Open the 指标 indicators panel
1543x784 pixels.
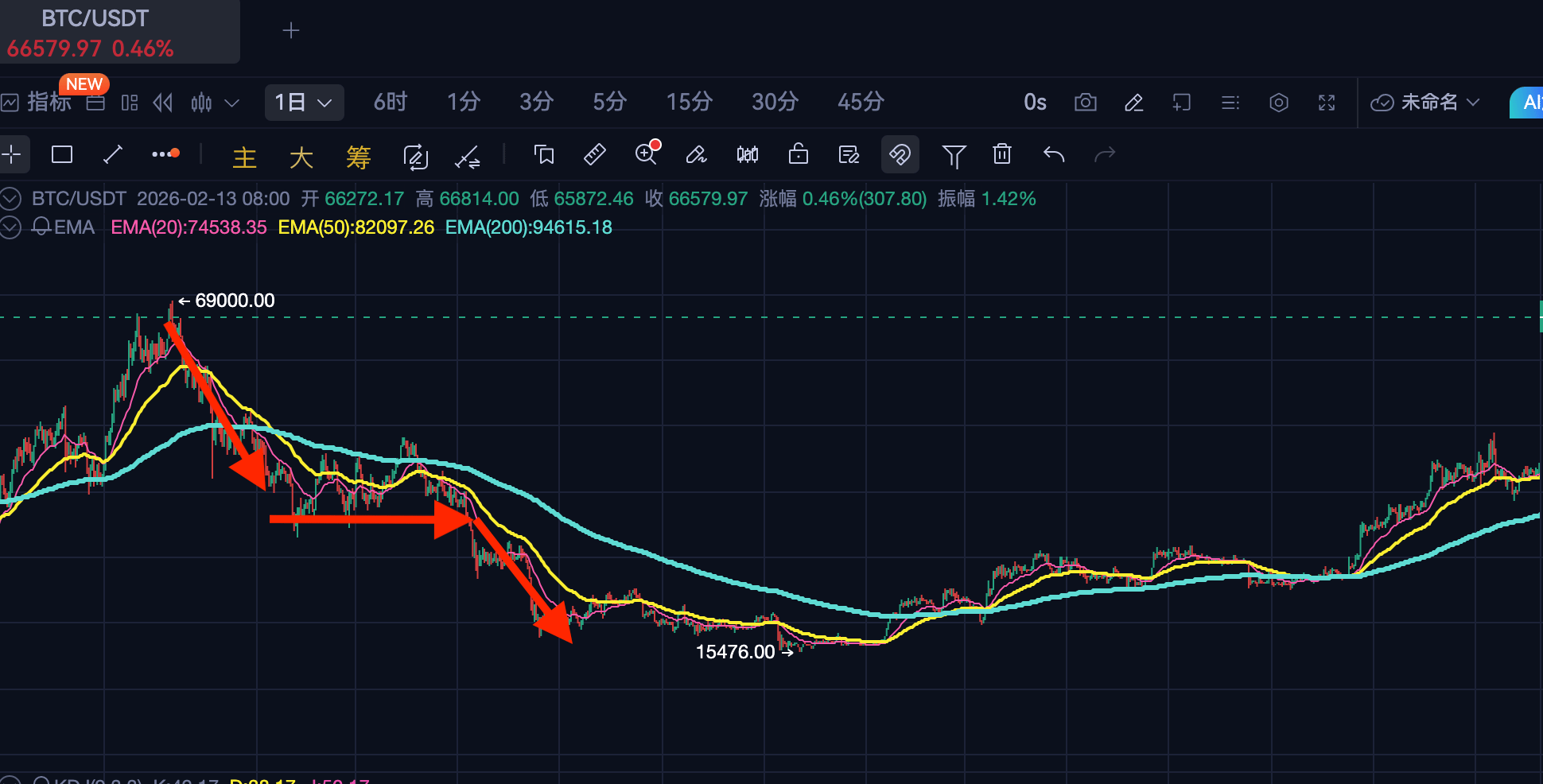click(x=37, y=102)
